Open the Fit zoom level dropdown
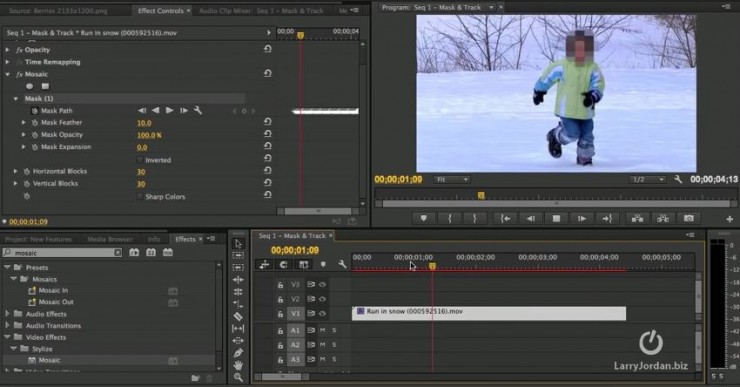Image resolution: width=740 pixels, height=387 pixels. pyautogui.click(x=452, y=180)
